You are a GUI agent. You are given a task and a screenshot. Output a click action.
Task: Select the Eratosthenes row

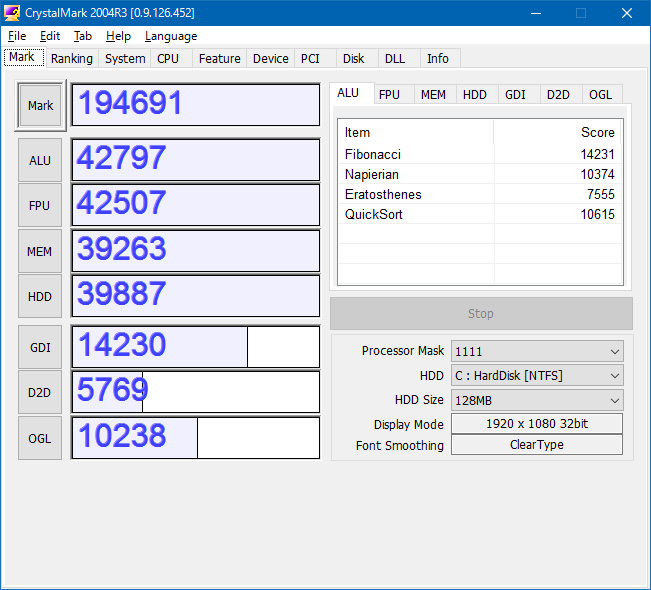(x=480, y=194)
